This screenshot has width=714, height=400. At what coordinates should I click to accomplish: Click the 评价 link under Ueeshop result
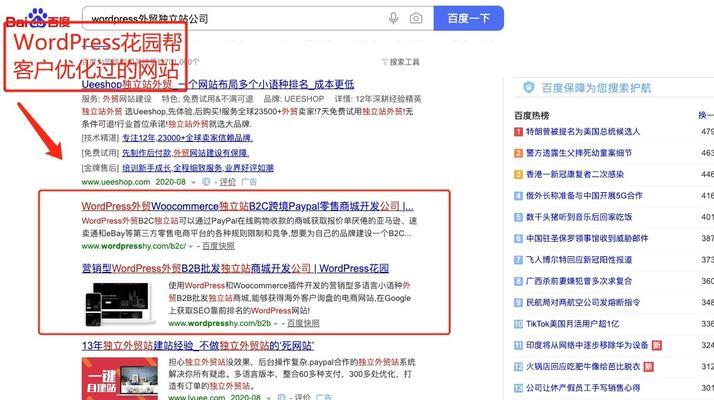pyautogui.click(x=228, y=182)
